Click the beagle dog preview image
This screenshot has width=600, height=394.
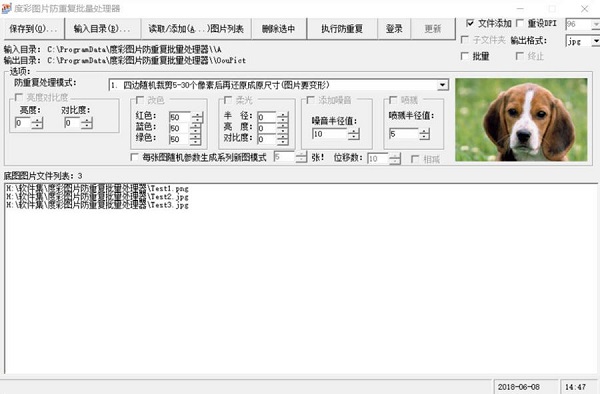pos(521,120)
